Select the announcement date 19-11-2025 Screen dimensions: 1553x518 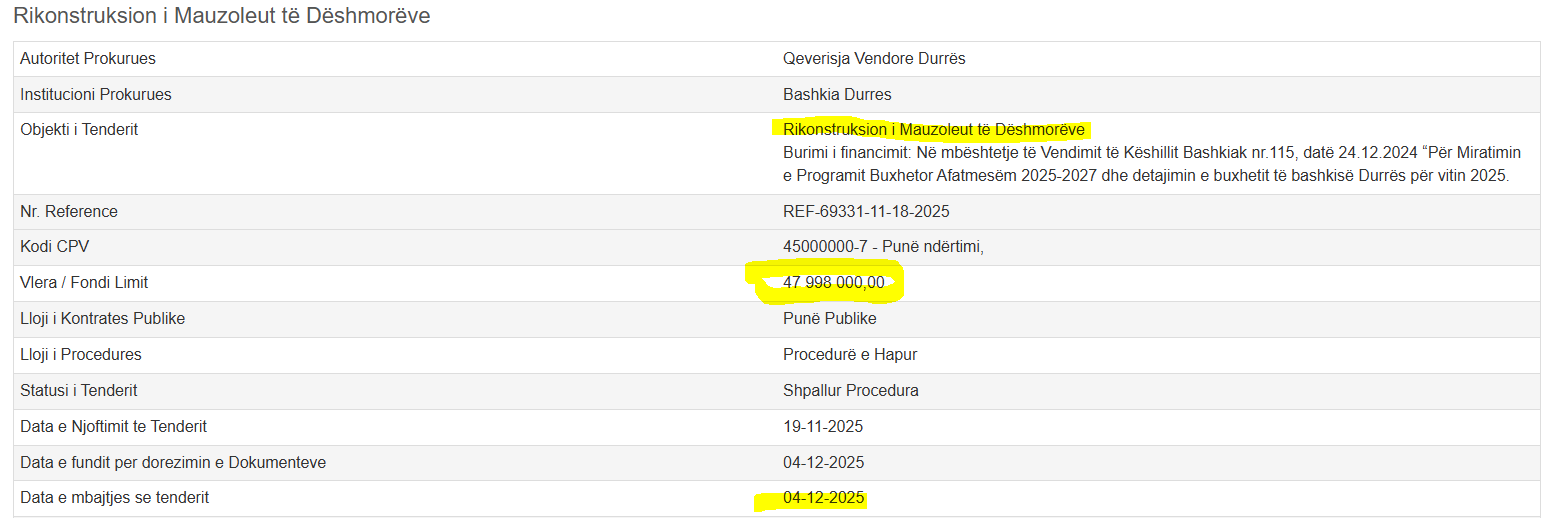(822, 427)
